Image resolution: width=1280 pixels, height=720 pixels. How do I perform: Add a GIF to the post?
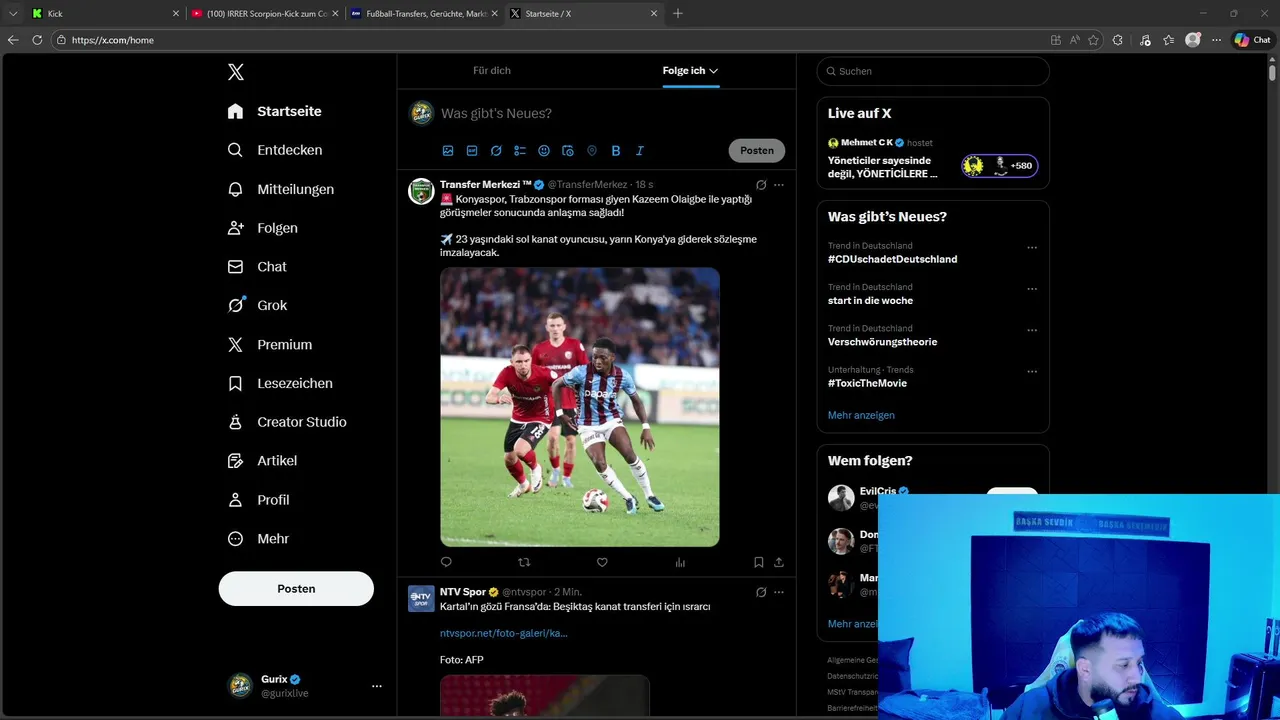pos(472,151)
